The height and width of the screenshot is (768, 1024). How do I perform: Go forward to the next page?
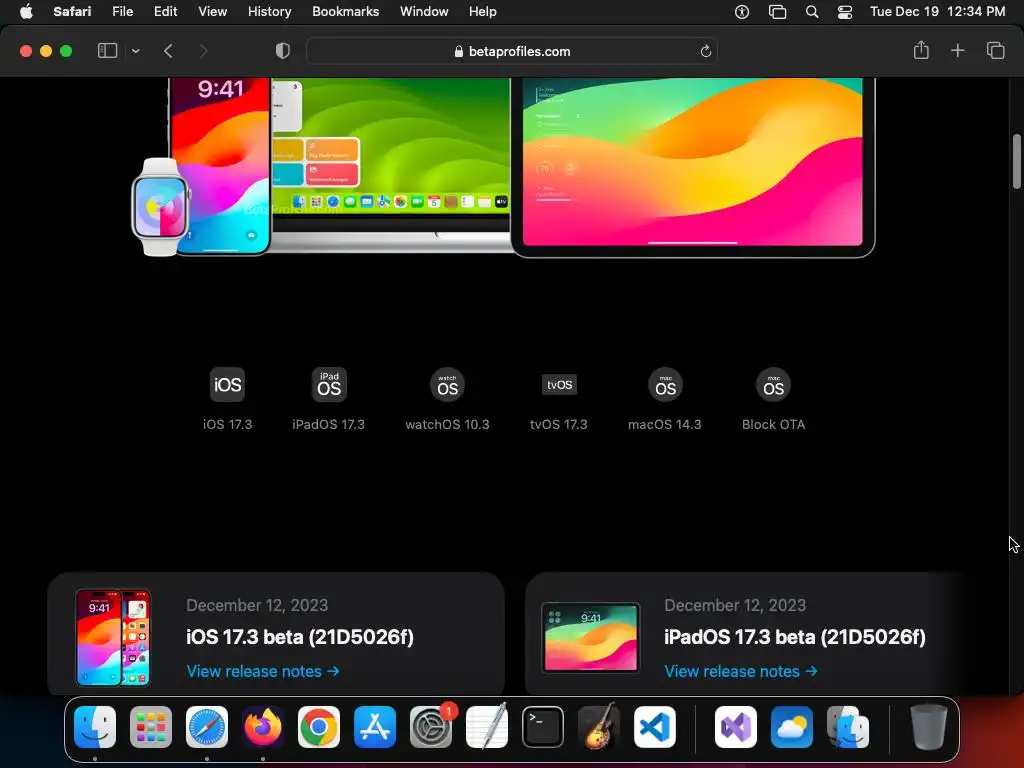[203, 51]
